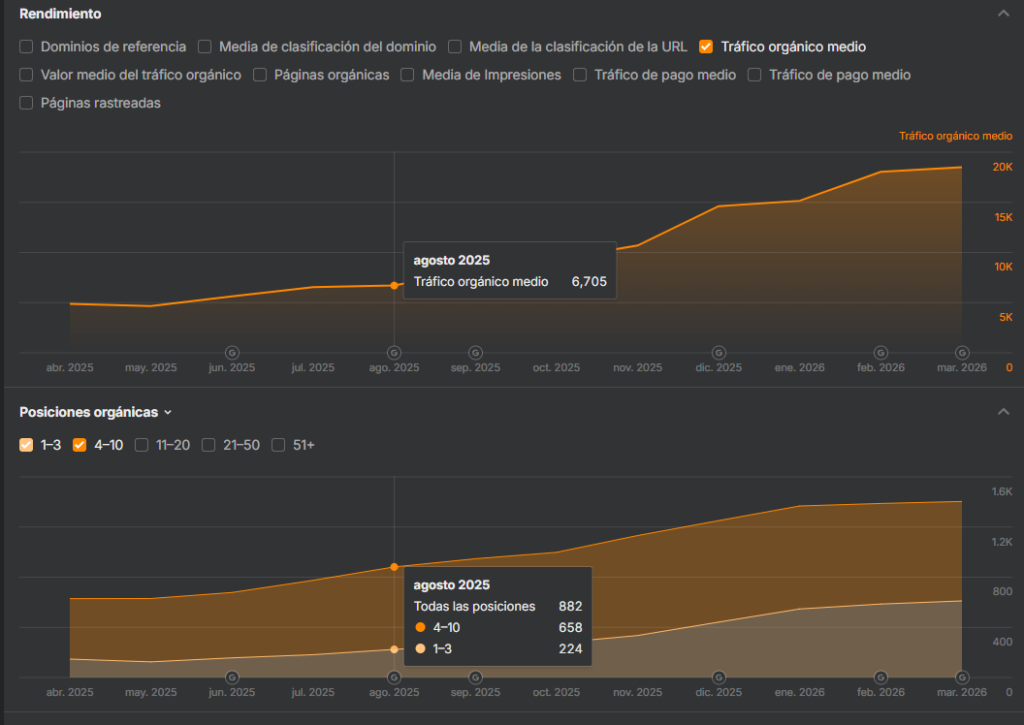The height and width of the screenshot is (725, 1024).
Task: Select the feb. 2026 Google marker in Posiciones orgánicas chart
Action: pos(880,677)
